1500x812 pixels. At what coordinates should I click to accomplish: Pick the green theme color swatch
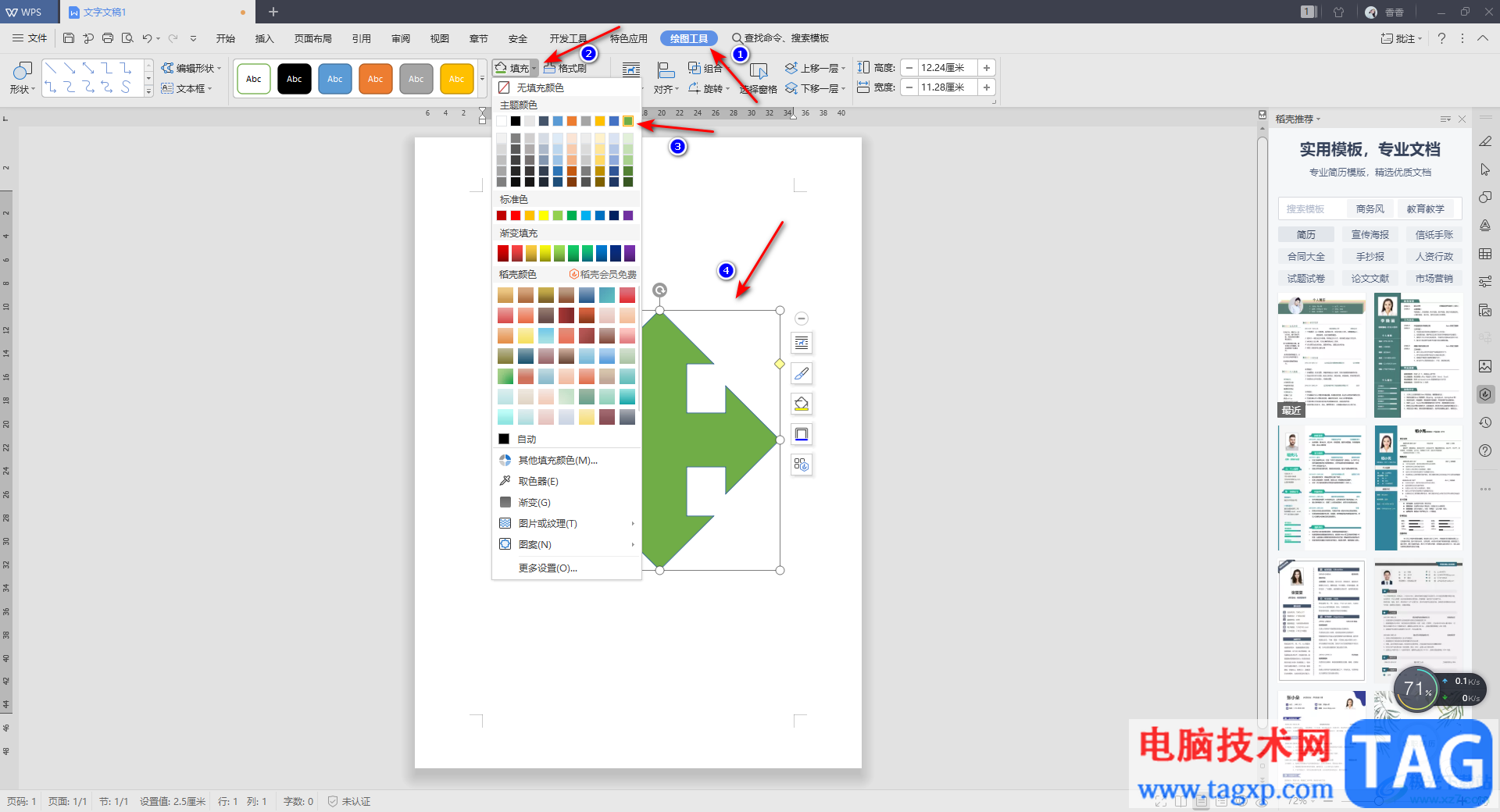[x=628, y=121]
